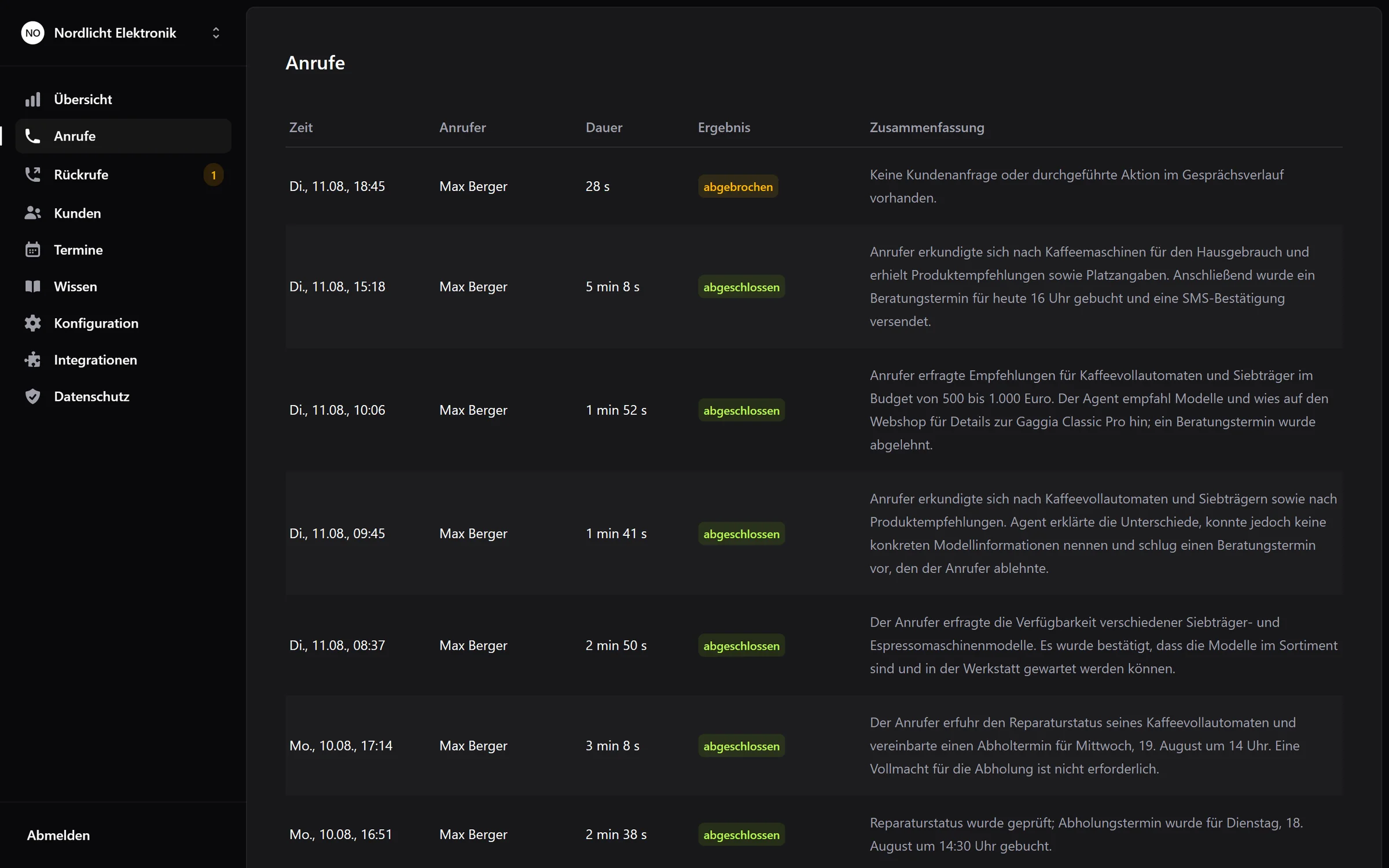Open the call from Di., 11.08., 18:45

click(x=814, y=186)
